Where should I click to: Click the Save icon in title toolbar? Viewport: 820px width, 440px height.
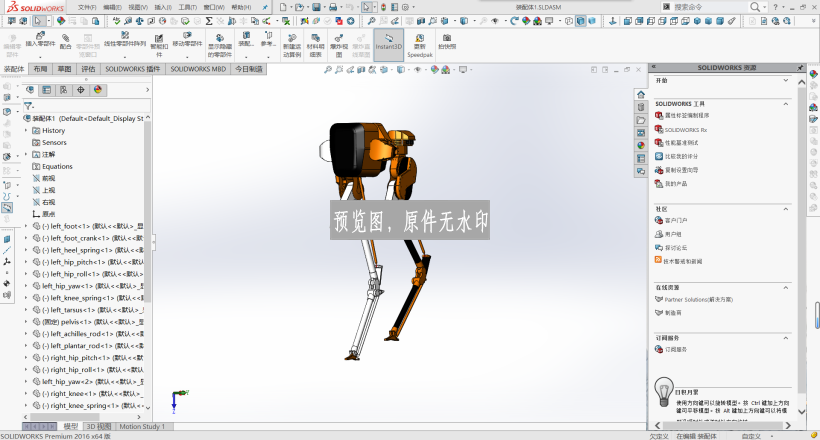(316, 7)
